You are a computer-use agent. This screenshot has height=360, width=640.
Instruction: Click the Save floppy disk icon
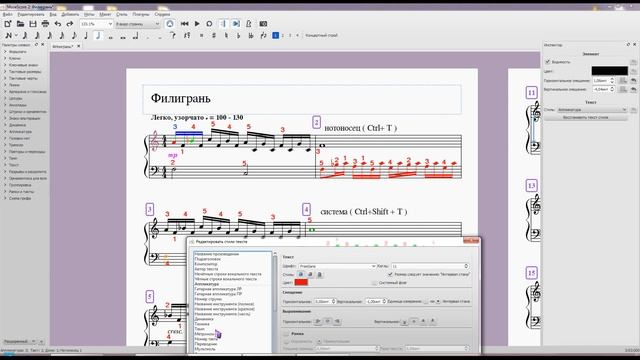tap(33, 24)
